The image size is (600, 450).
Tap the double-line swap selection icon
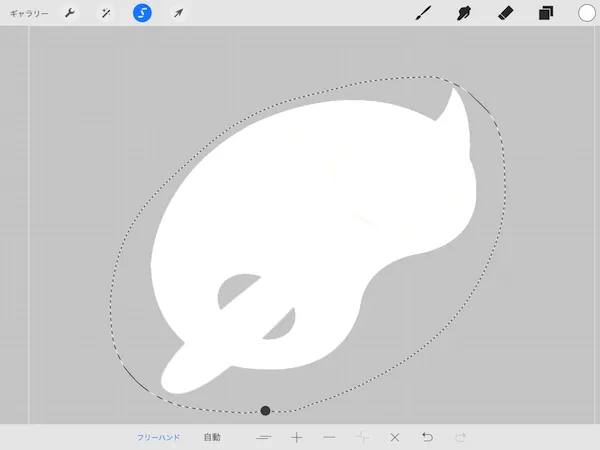pyautogui.click(x=264, y=437)
